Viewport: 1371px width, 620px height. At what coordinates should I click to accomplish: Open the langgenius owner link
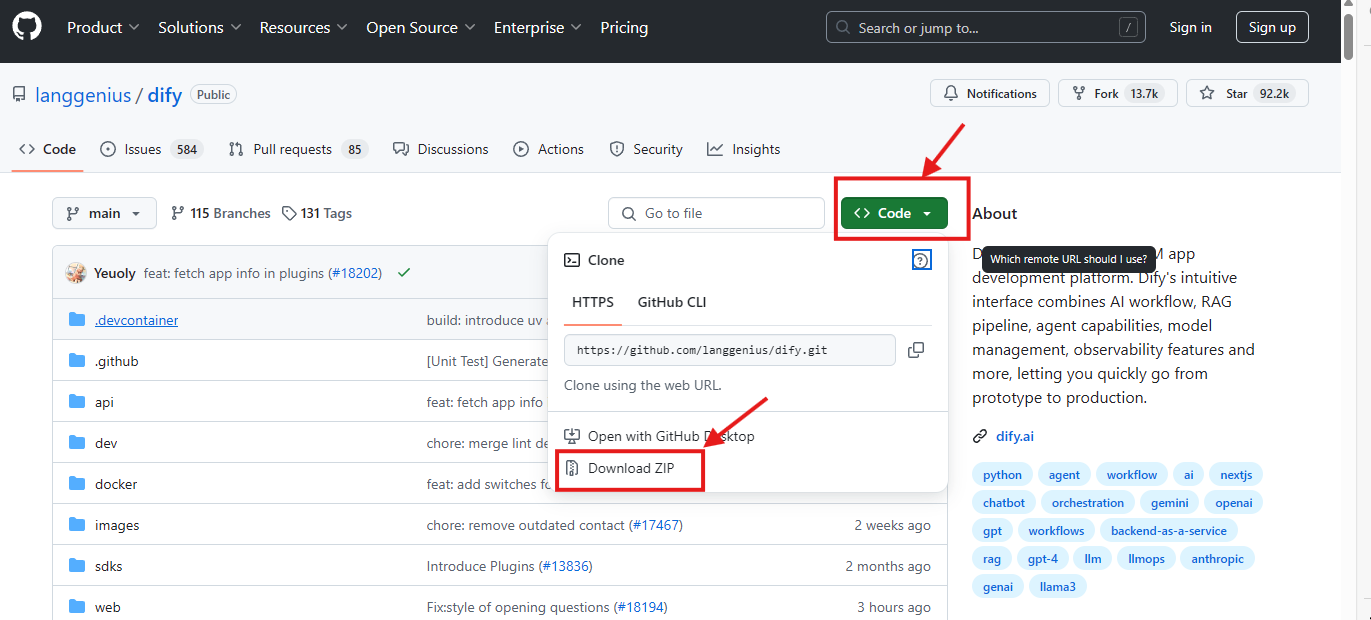click(83, 95)
